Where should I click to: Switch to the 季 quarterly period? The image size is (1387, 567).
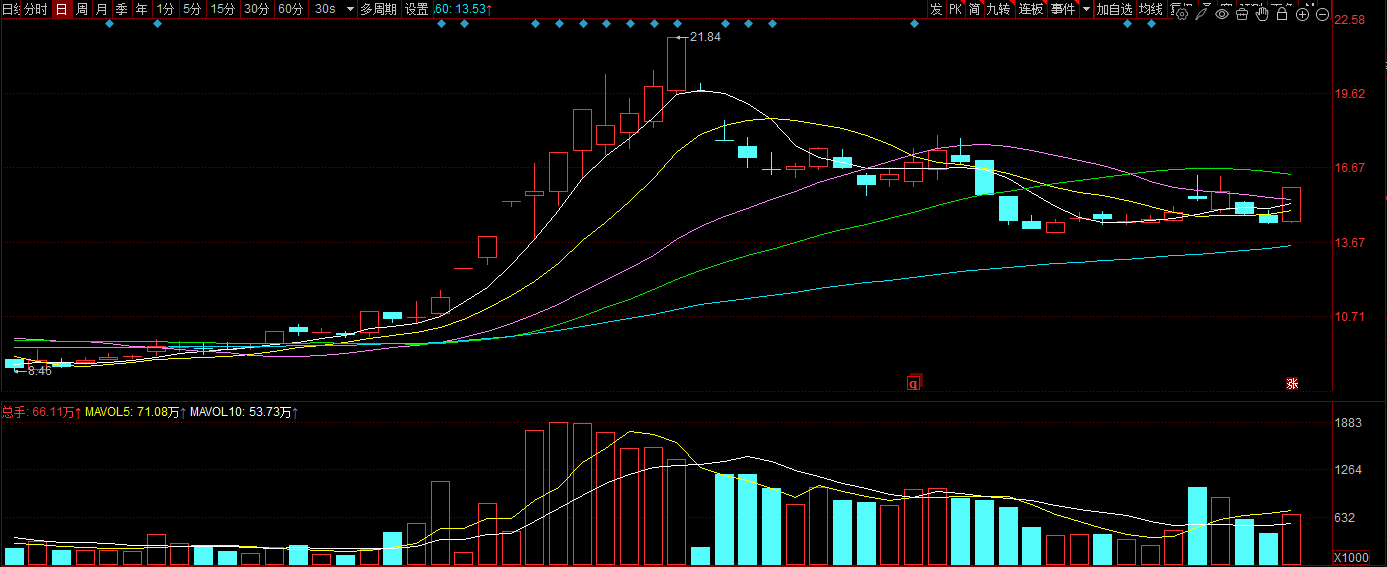pos(121,9)
